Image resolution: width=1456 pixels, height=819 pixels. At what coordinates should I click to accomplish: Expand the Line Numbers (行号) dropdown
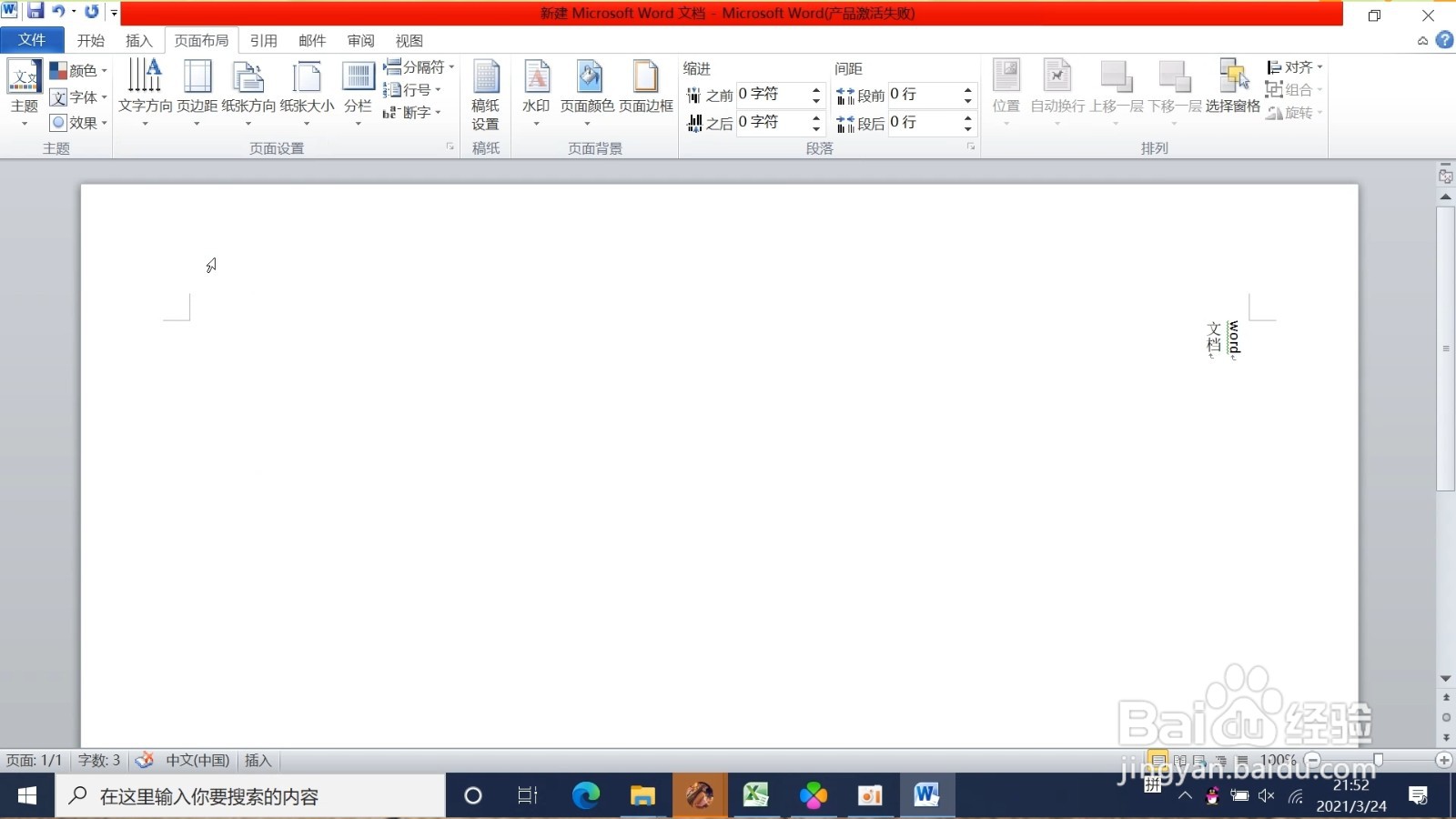(x=412, y=89)
